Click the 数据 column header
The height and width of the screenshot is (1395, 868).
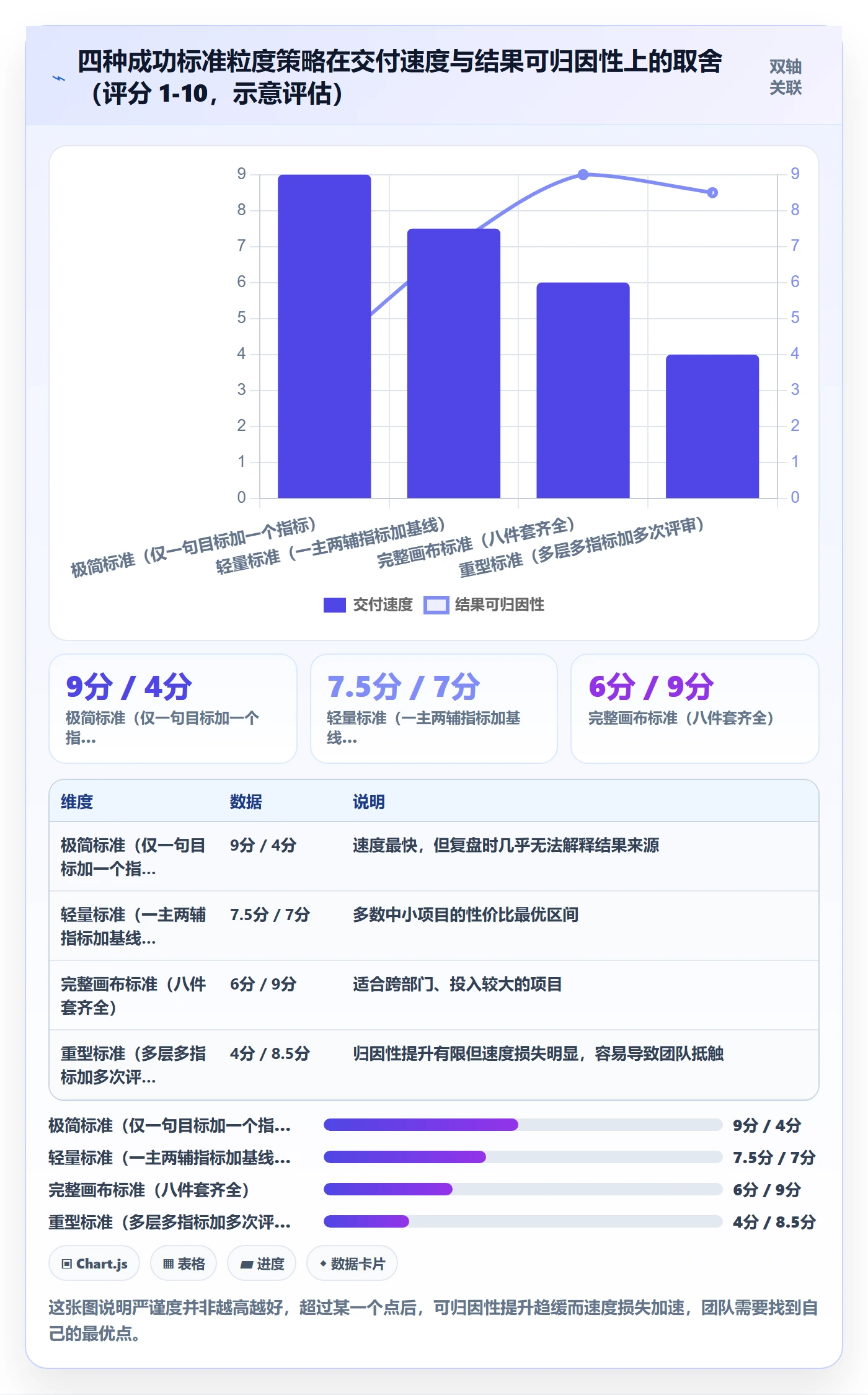tap(246, 802)
